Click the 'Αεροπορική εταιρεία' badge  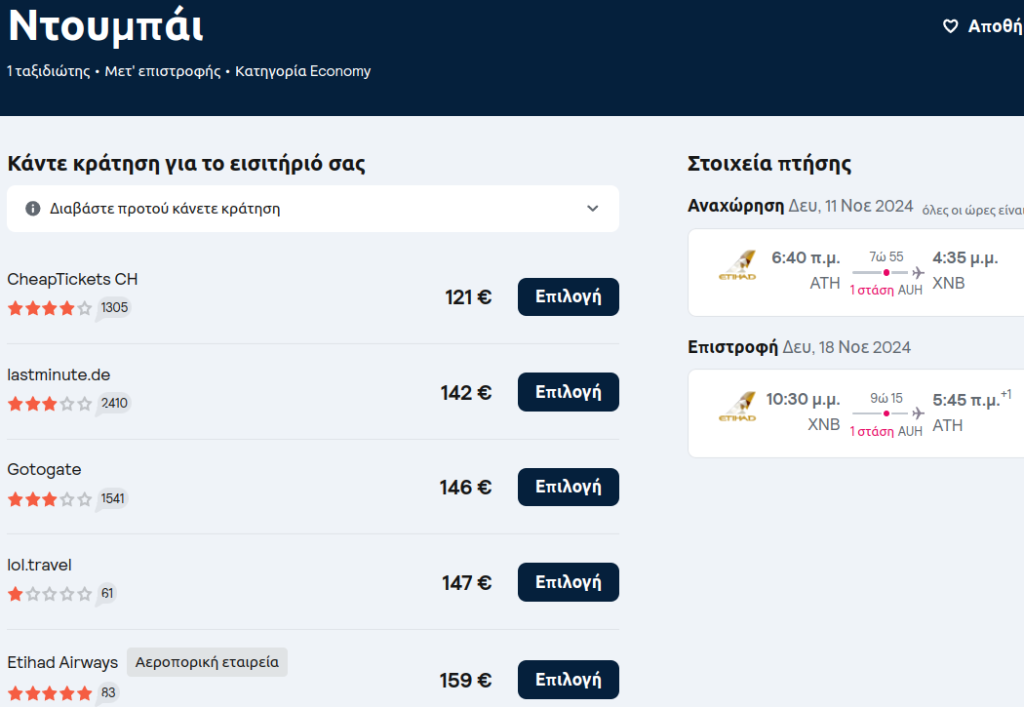pos(207,662)
